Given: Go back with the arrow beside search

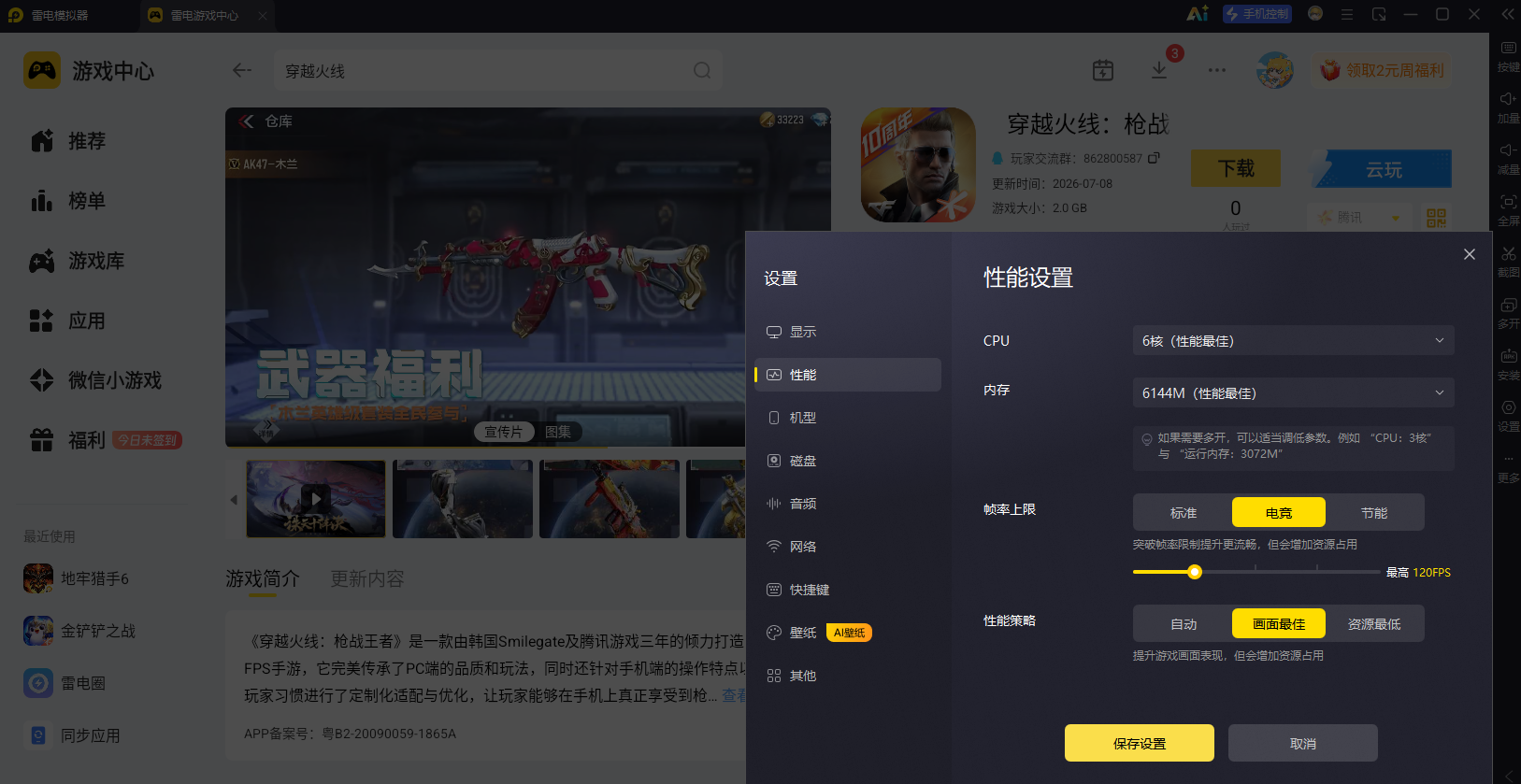Looking at the screenshot, I should [242, 70].
